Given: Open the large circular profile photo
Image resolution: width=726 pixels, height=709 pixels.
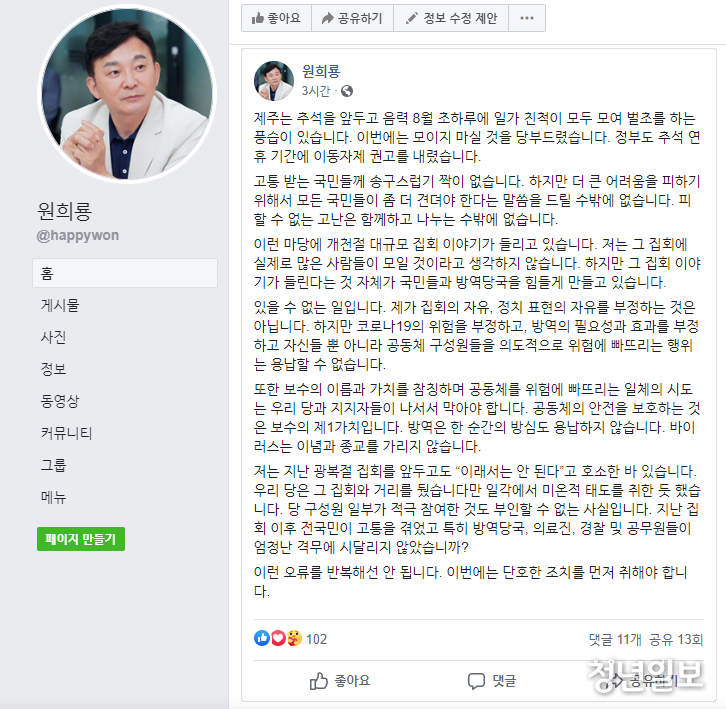Looking at the screenshot, I should [x=127, y=94].
